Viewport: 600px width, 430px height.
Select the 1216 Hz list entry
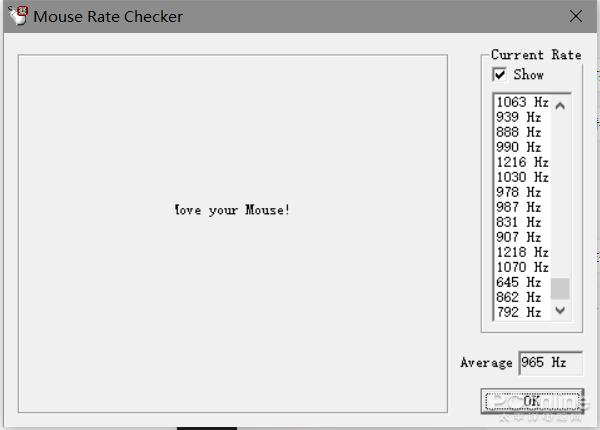523,162
